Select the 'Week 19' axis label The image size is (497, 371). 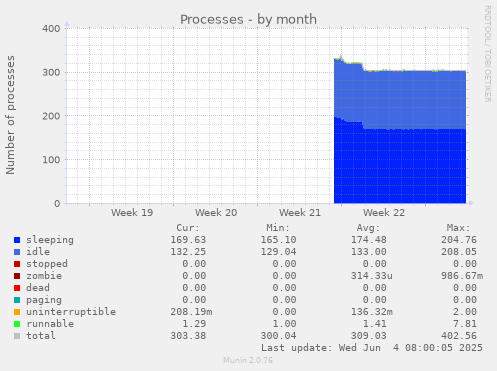132,213
